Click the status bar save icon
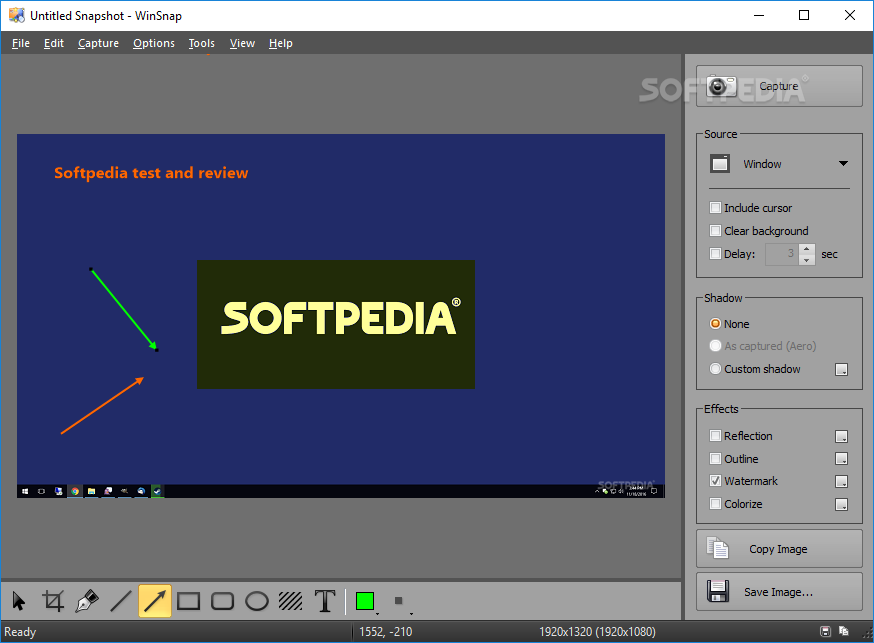The width and height of the screenshot is (874, 643). [826, 631]
